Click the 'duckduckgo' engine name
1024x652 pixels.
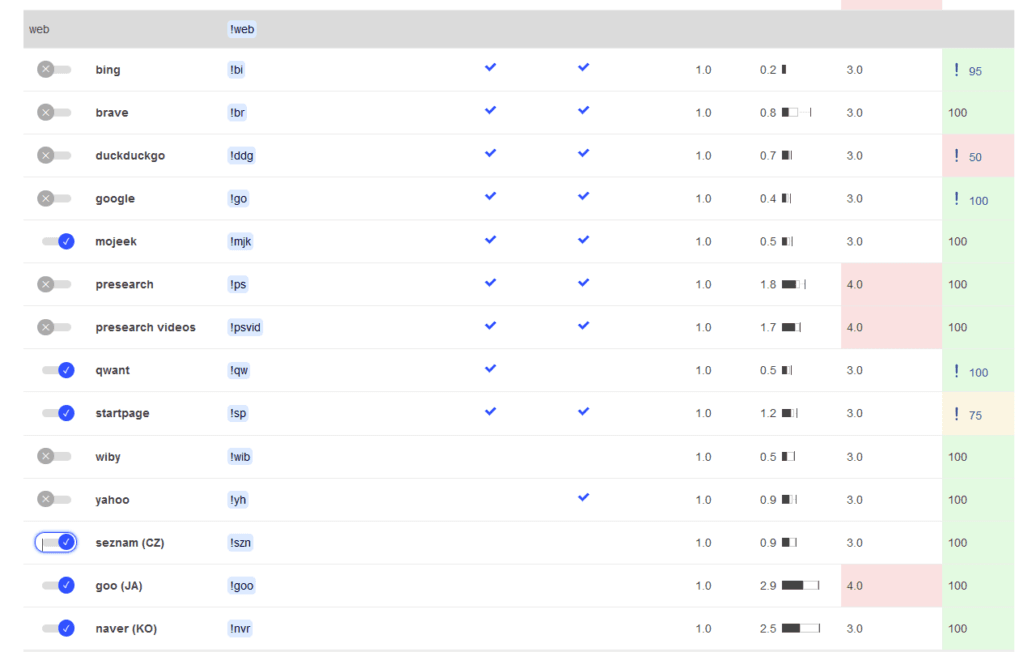tap(130, 155)
